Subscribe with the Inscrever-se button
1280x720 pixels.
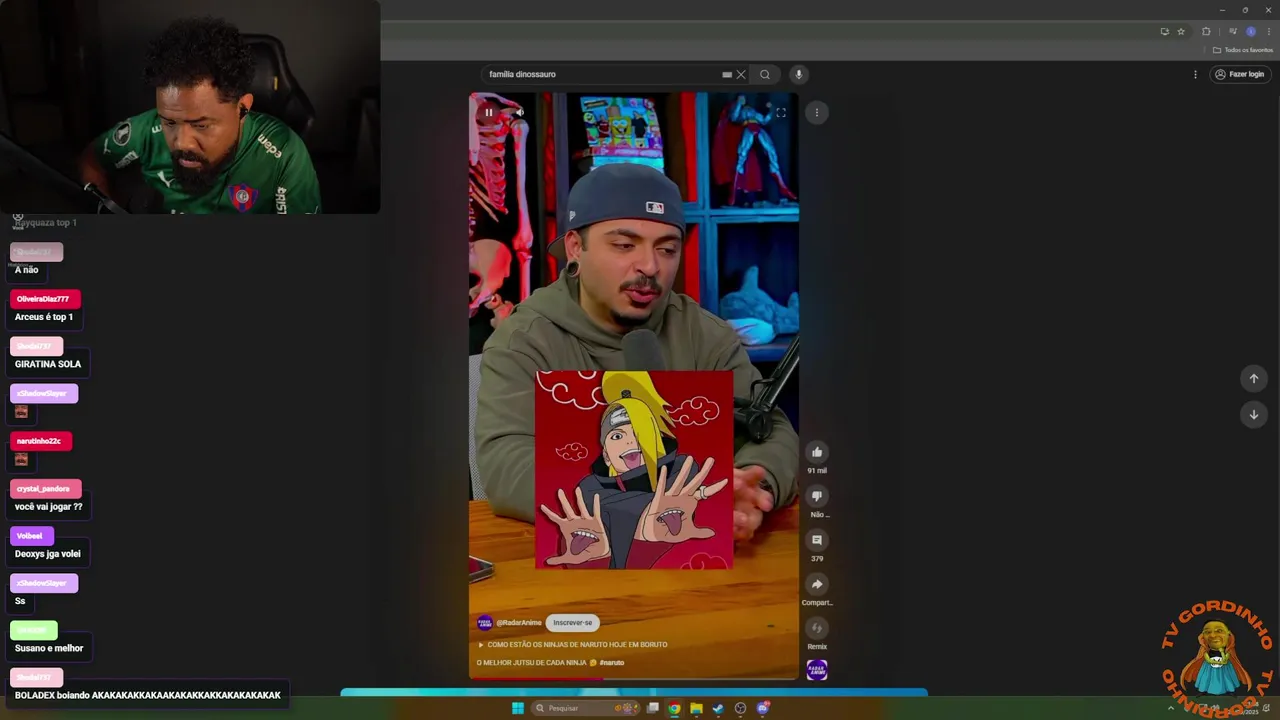[573, 623]
